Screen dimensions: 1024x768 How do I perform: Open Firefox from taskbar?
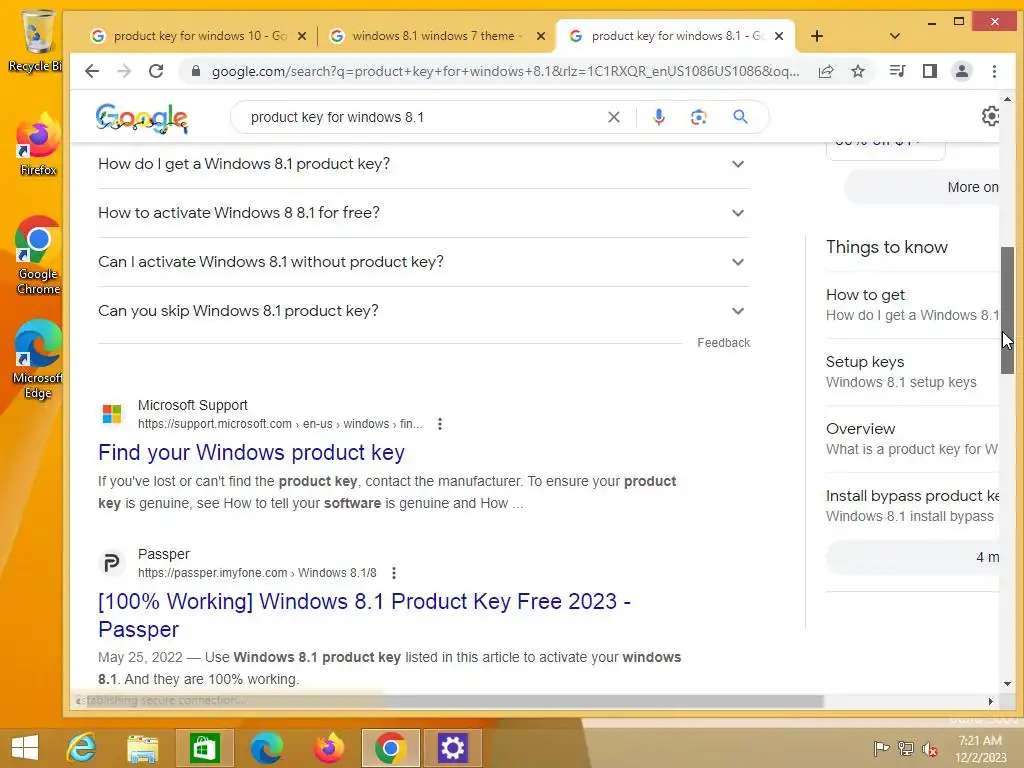[328, 748]
